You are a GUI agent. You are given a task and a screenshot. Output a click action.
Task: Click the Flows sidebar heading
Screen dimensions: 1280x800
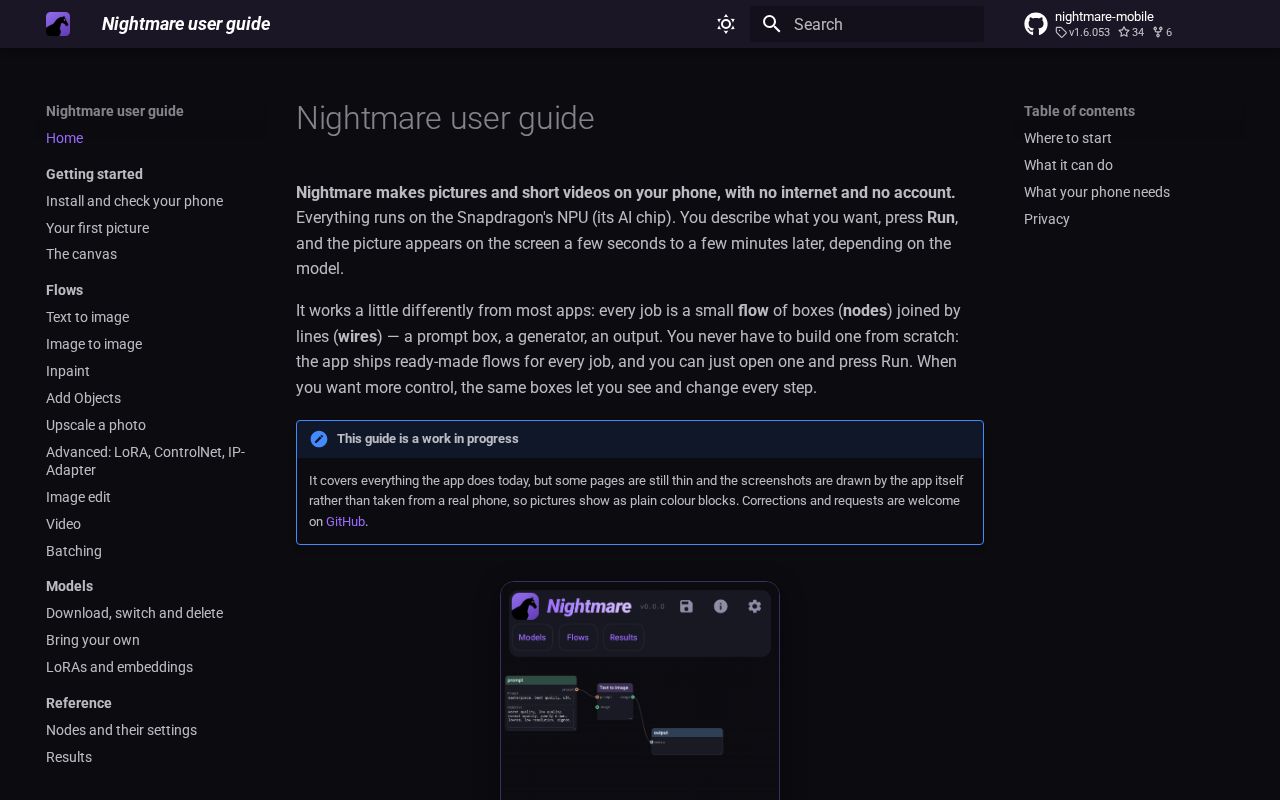pos(64,290)
